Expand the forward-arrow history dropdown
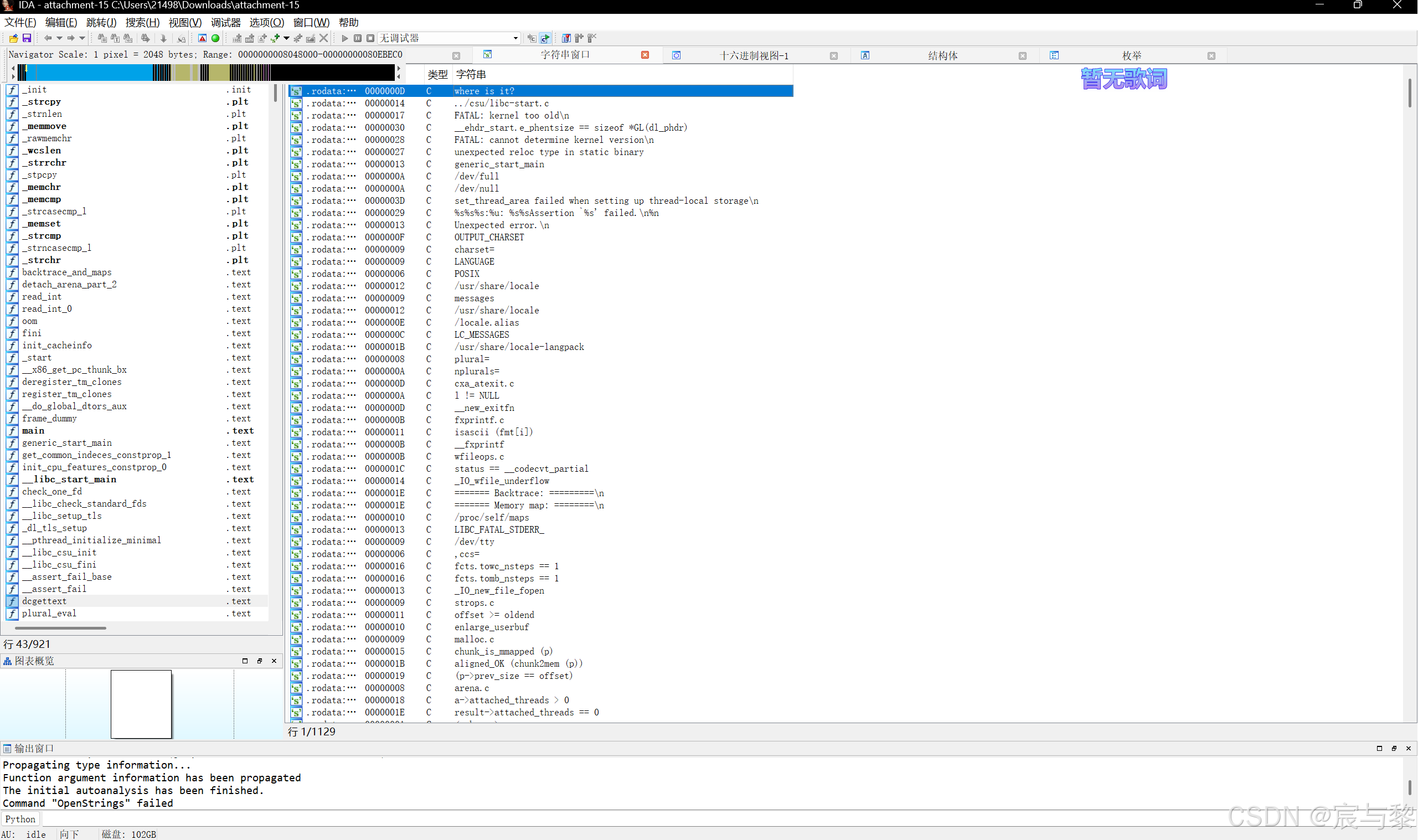Screen dimensions: 1418x840 (82, 38)
